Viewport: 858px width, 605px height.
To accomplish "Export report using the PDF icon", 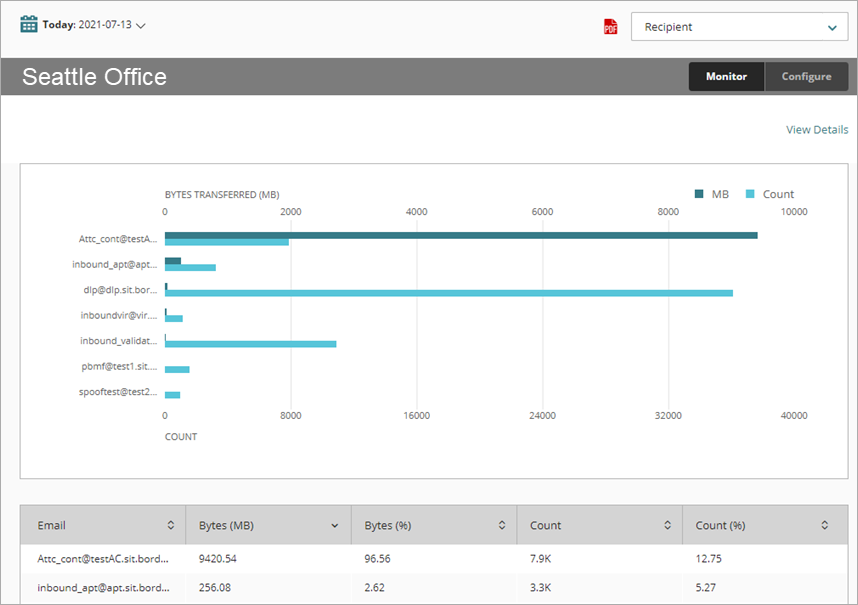I will click(x=611, y=27).
